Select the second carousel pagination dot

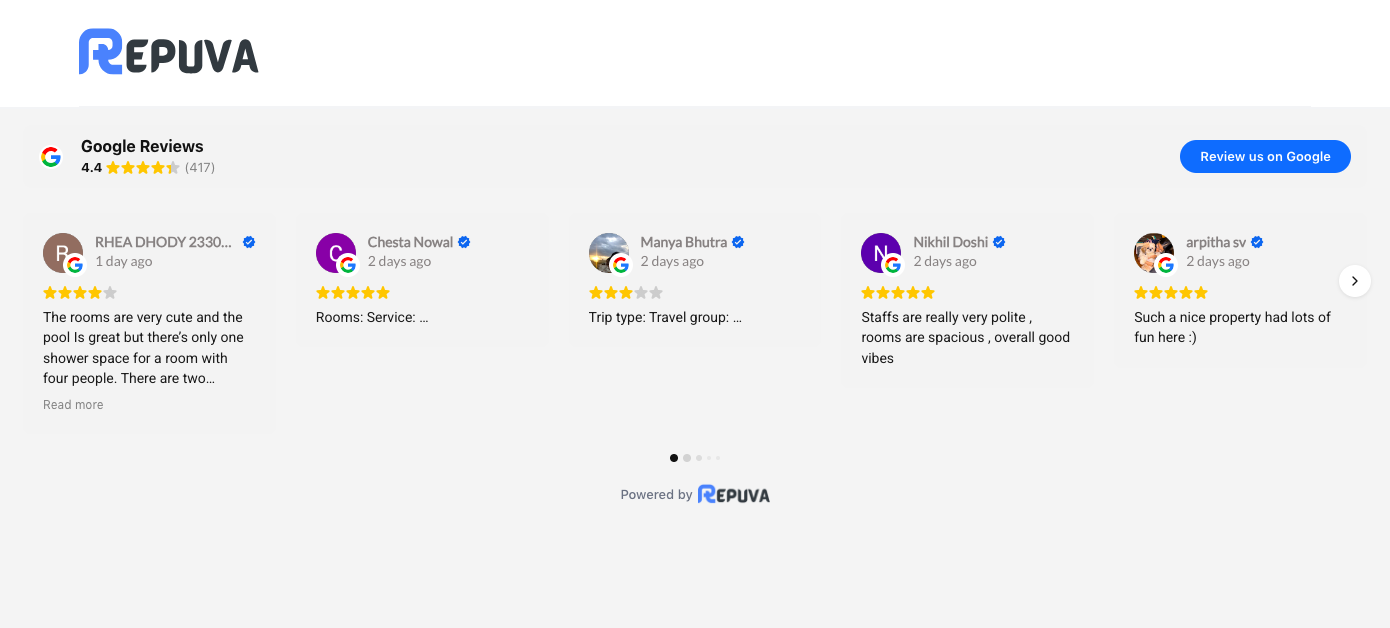tap(687, 458)
